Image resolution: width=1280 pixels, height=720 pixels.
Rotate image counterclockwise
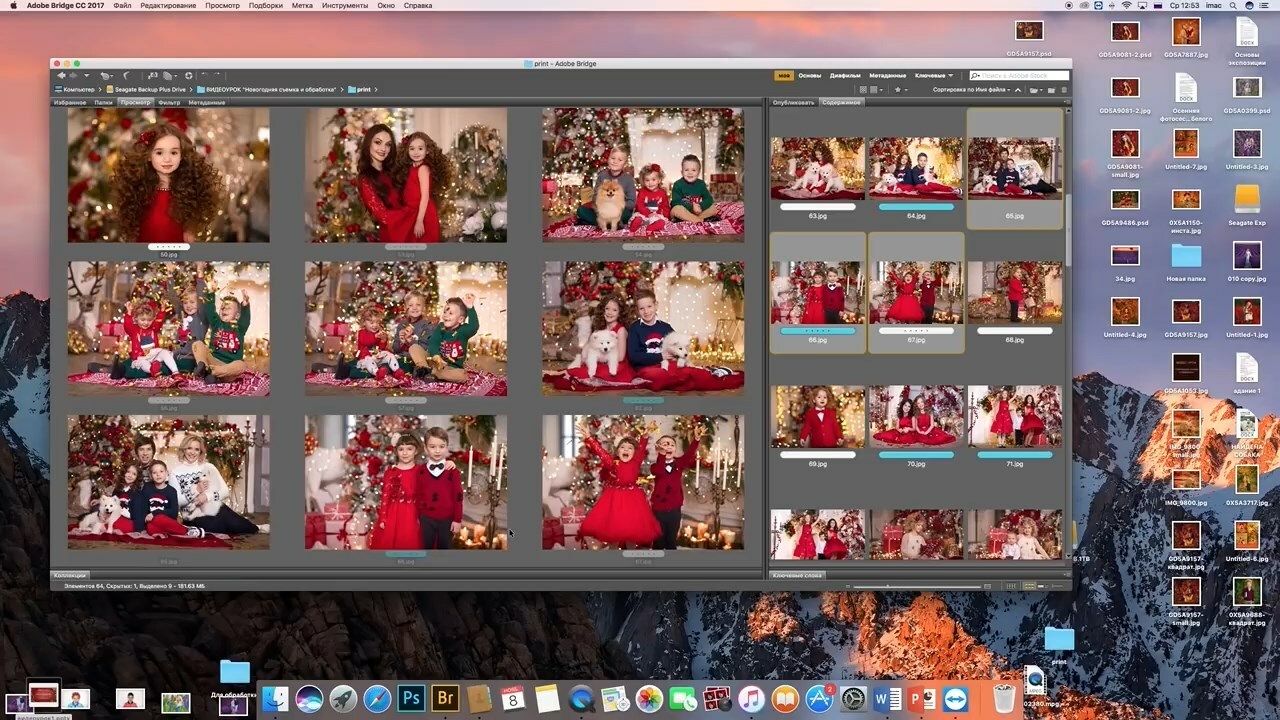[x=206, y=75]
